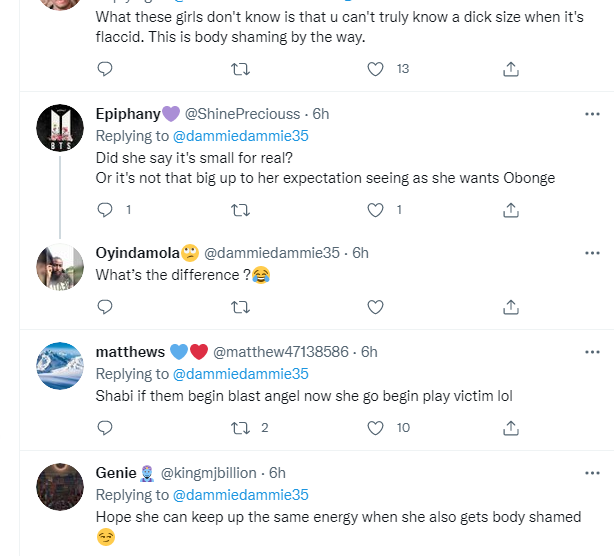
Task: Like Epiphany's tweet with 1 like
Action: tap(376, 210)
